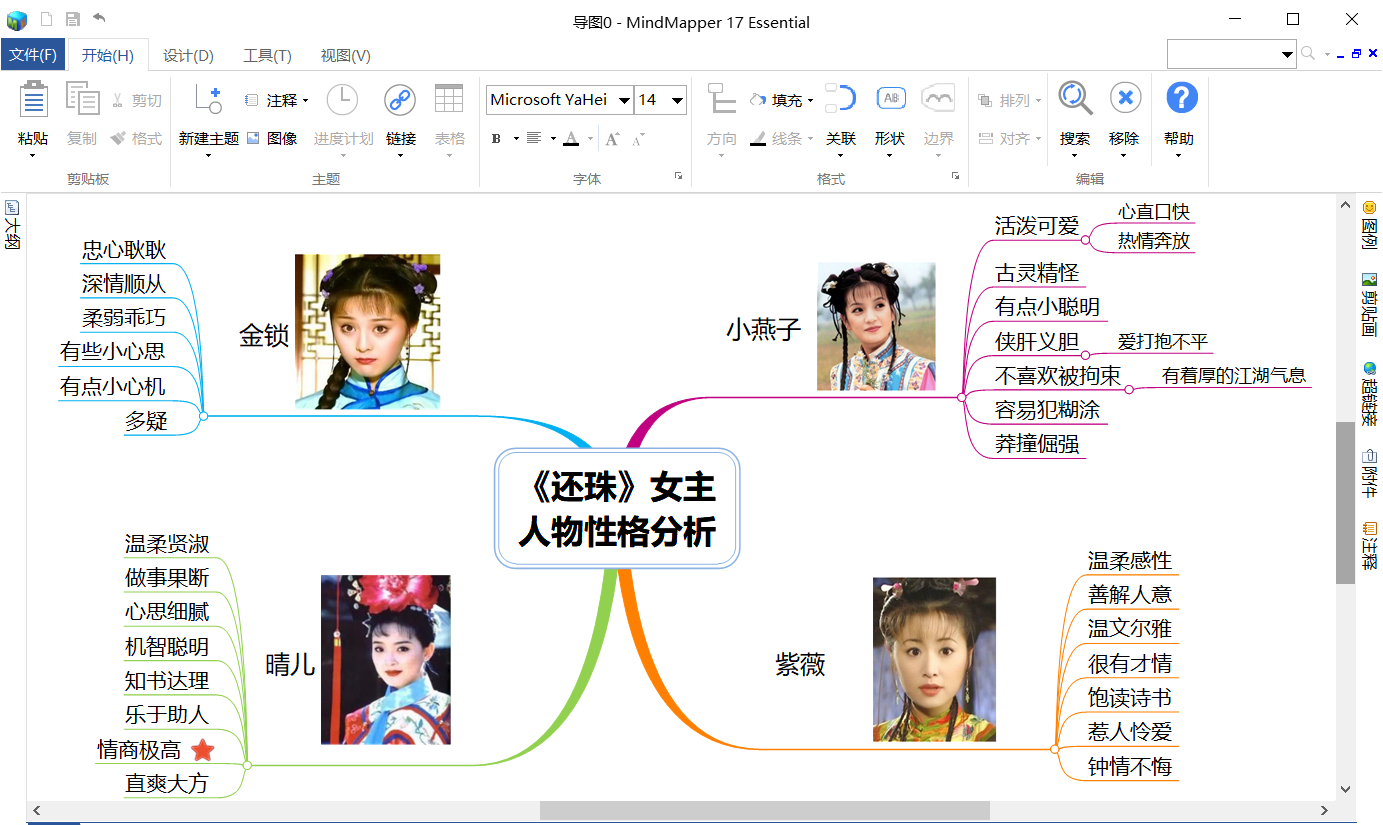
Task: Open the font size 14 dropdown
Action: click(677, 100)
